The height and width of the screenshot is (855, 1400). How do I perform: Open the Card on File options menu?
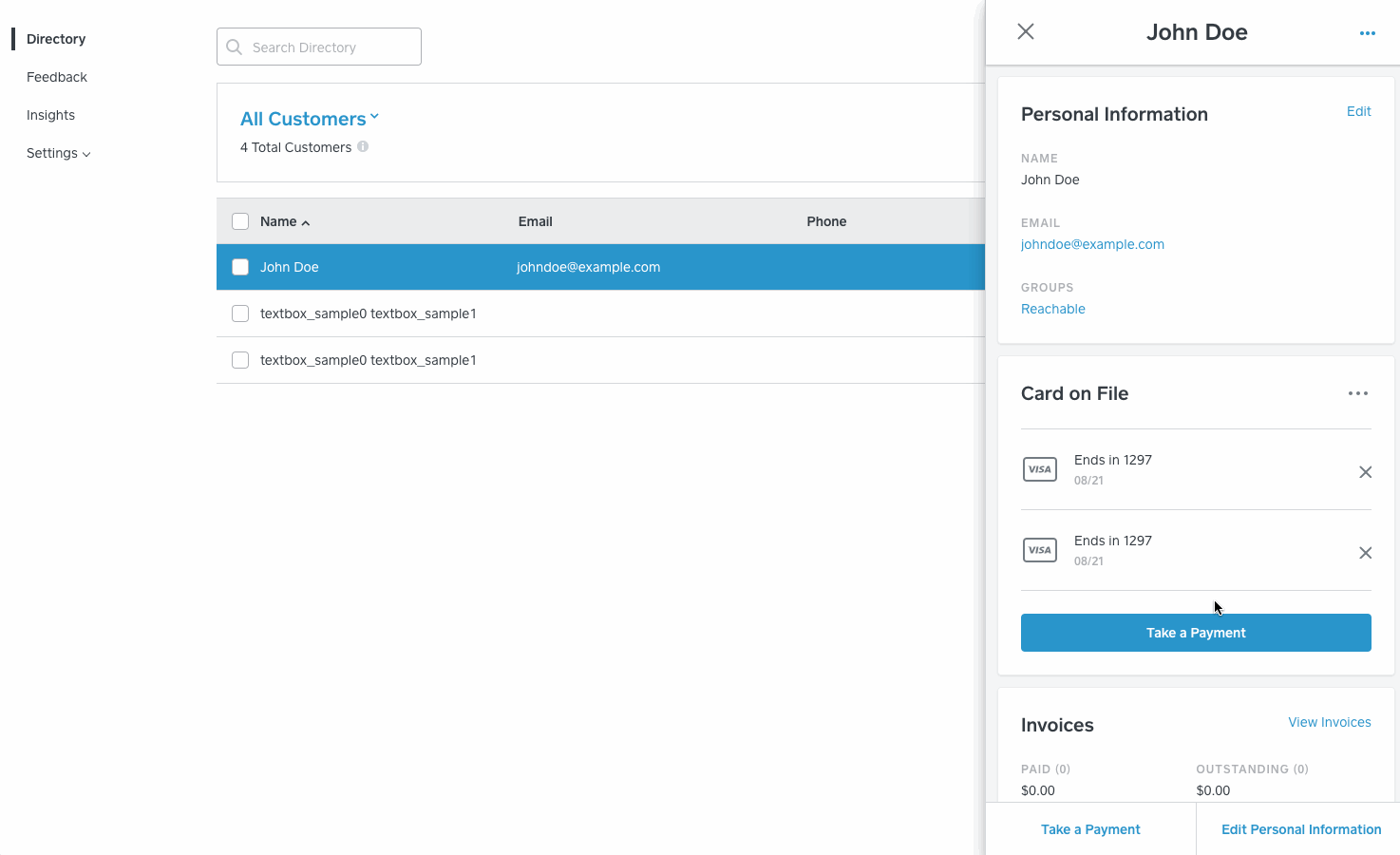point(1358,393)
